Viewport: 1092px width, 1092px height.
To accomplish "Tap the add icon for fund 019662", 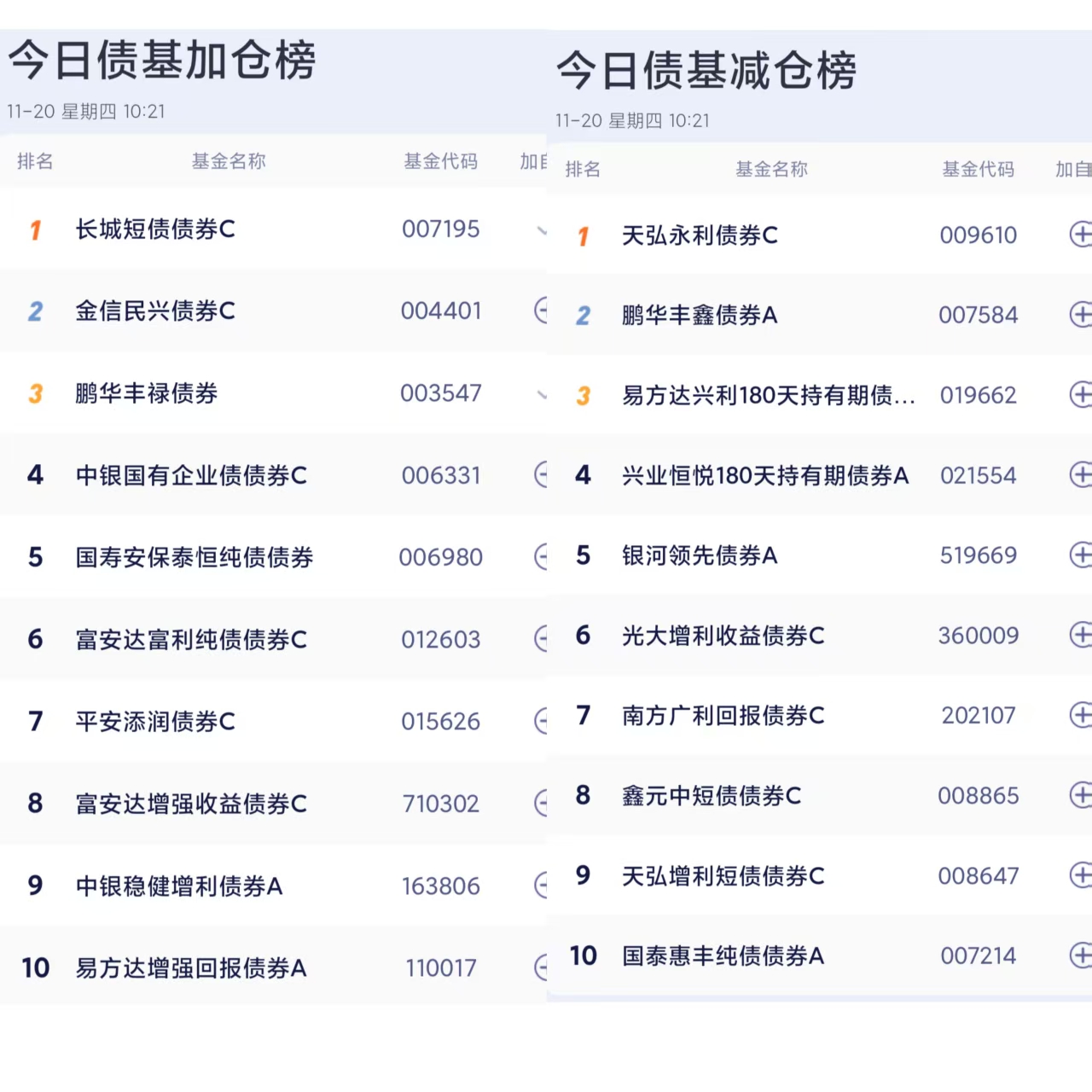I will point(1081,395).
